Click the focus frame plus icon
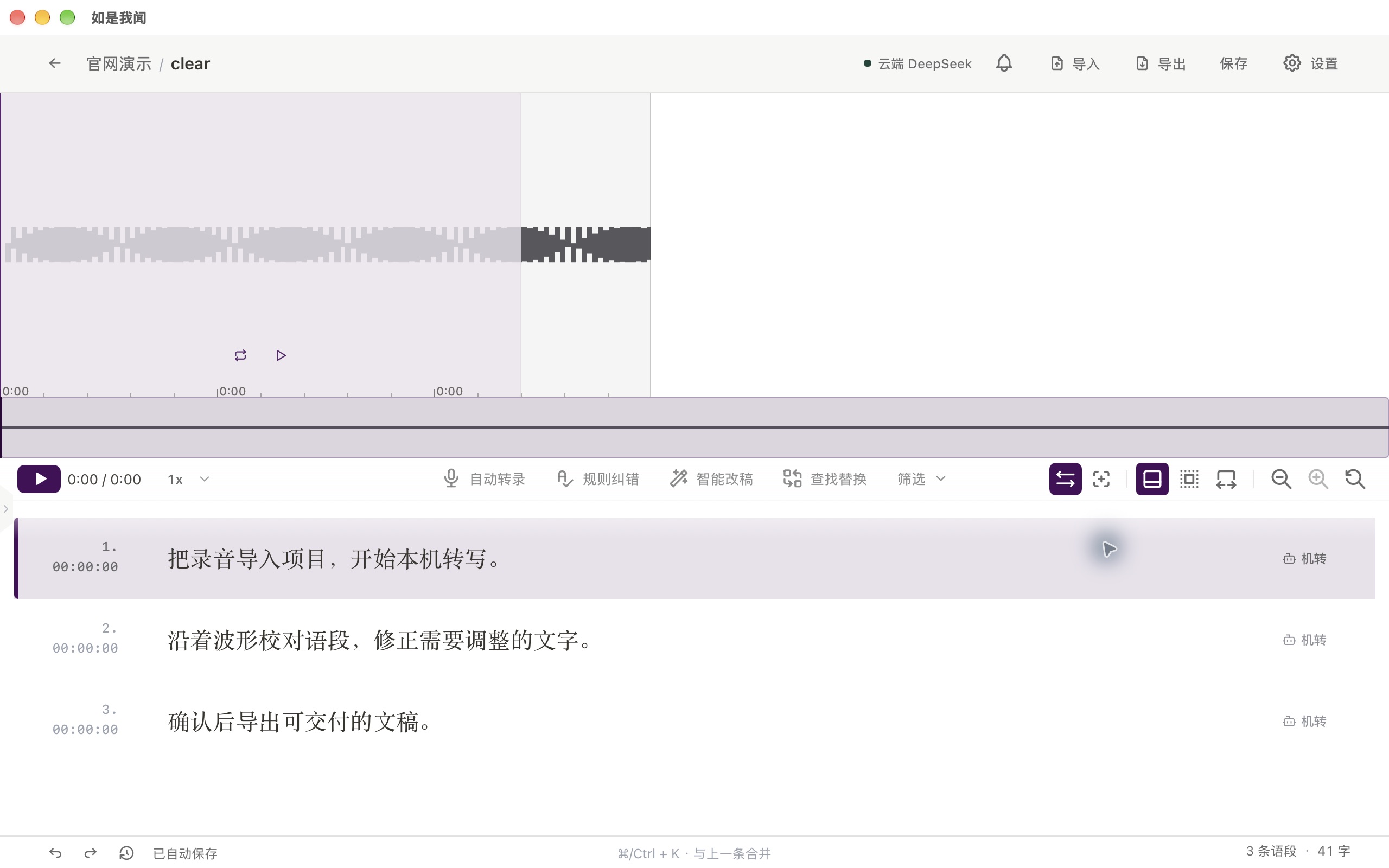This screenshot has height=868, width=1389. [x=1101, y=479]
